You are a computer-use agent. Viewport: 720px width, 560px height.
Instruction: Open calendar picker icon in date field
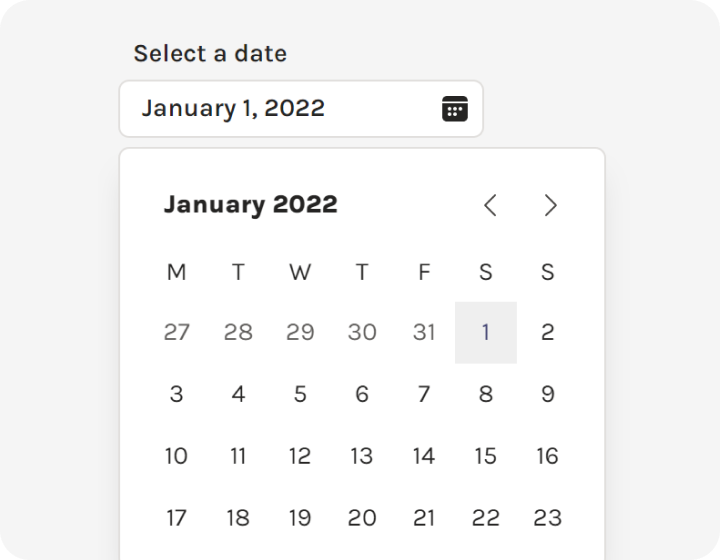click(x=455, y=109)
